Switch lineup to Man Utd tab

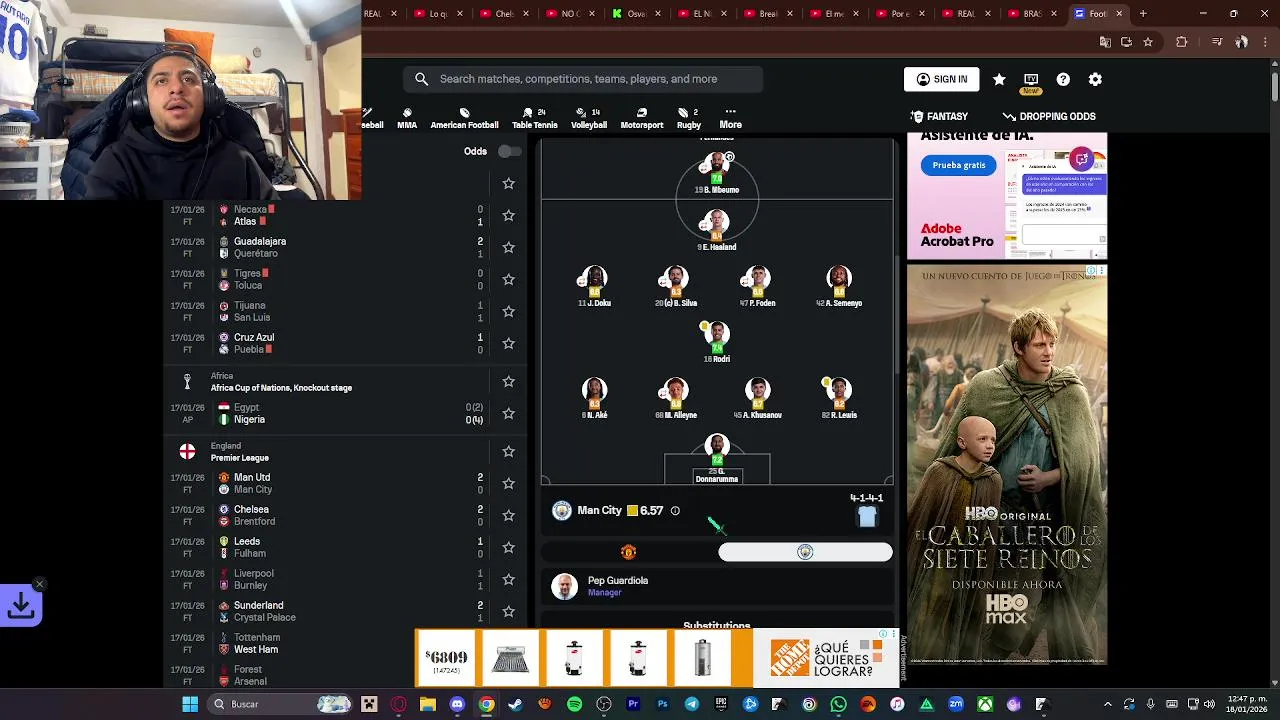coord(629,552)
